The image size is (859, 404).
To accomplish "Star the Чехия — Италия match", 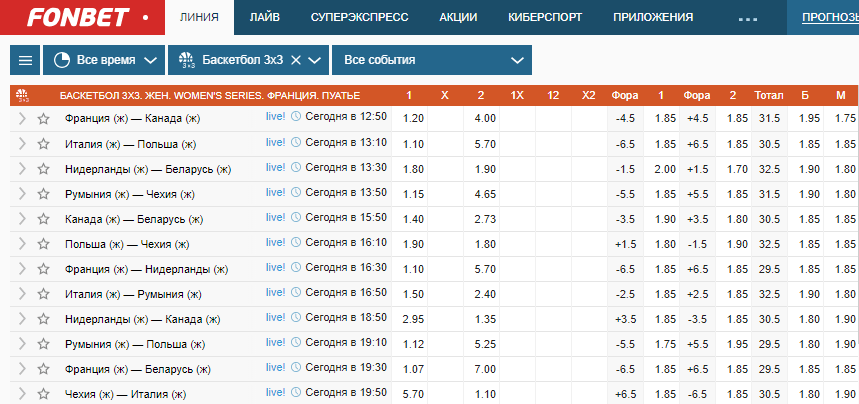I will [x=43, y=394].
